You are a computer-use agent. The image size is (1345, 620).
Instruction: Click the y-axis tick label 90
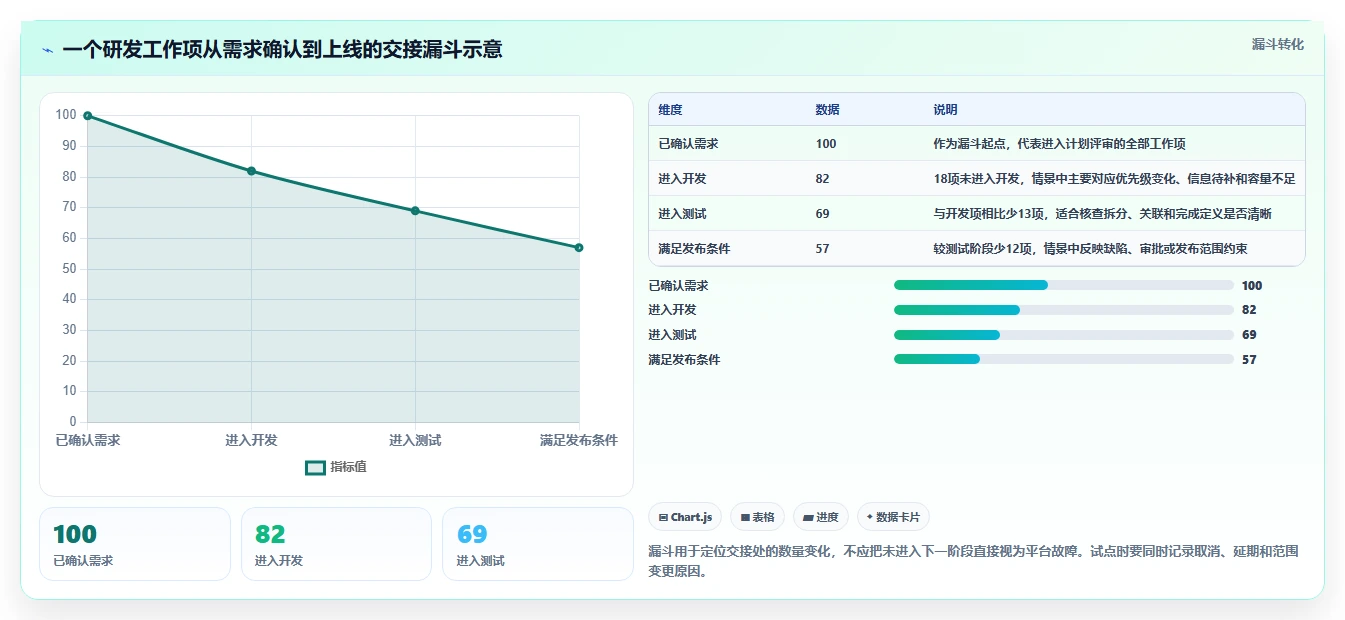click(x=69, y=146)
